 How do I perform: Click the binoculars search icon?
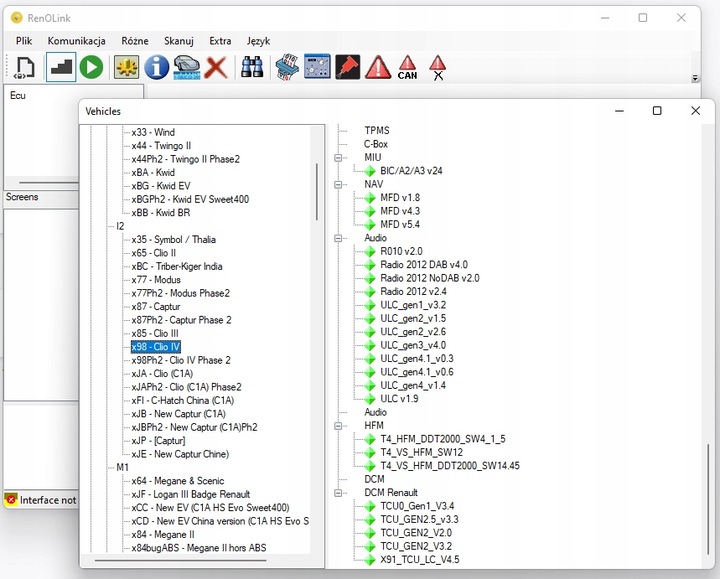coord(253,67)
